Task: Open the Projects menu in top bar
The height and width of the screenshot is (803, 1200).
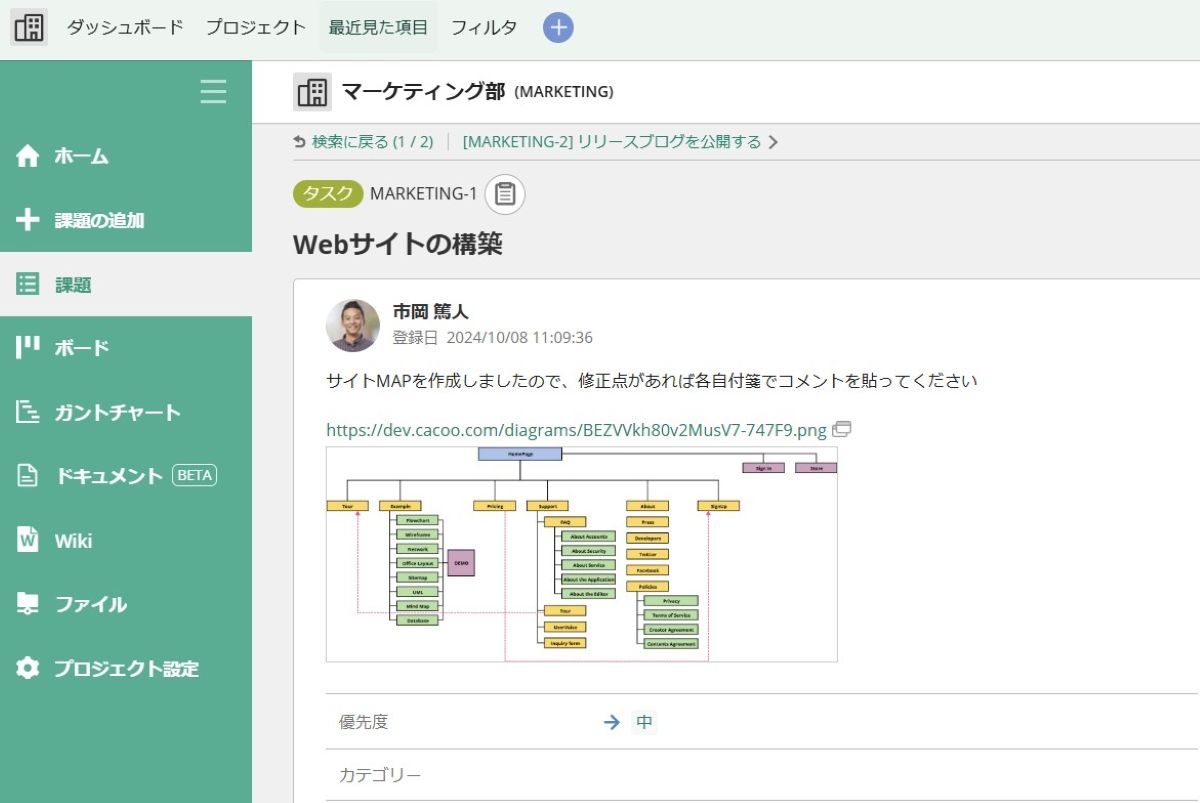Action: click(256, 28)
